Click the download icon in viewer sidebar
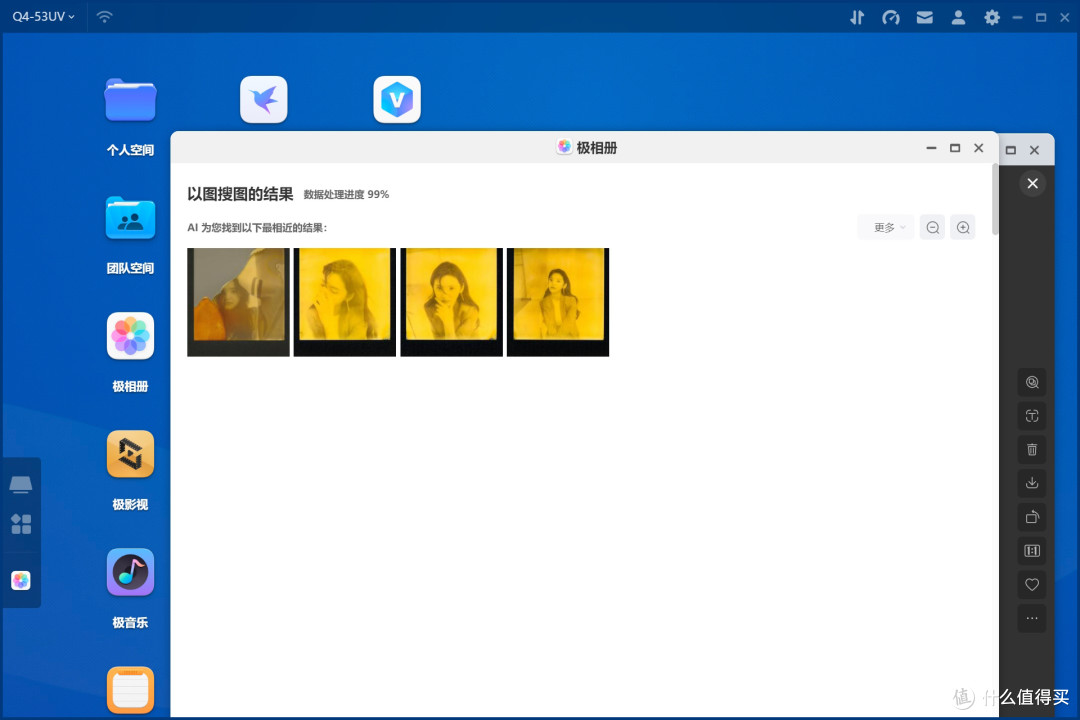The image size is (1080, 720). click(1032, 483)
